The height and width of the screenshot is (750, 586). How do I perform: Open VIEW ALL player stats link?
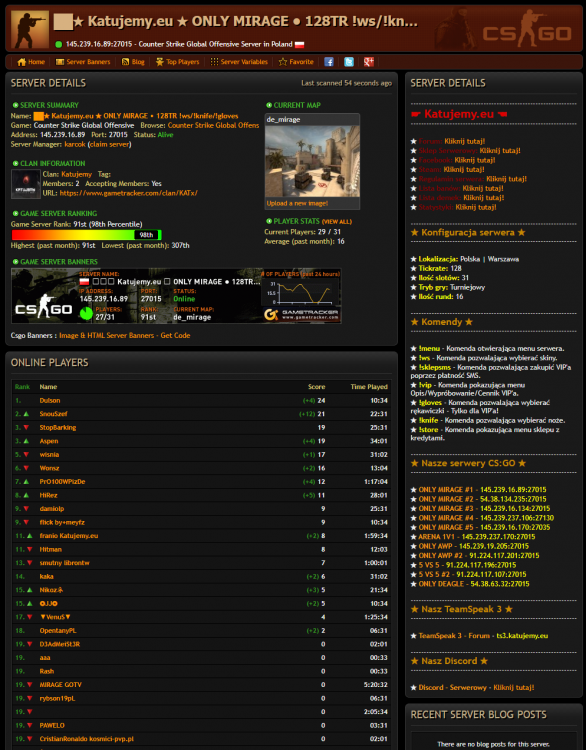337,221
